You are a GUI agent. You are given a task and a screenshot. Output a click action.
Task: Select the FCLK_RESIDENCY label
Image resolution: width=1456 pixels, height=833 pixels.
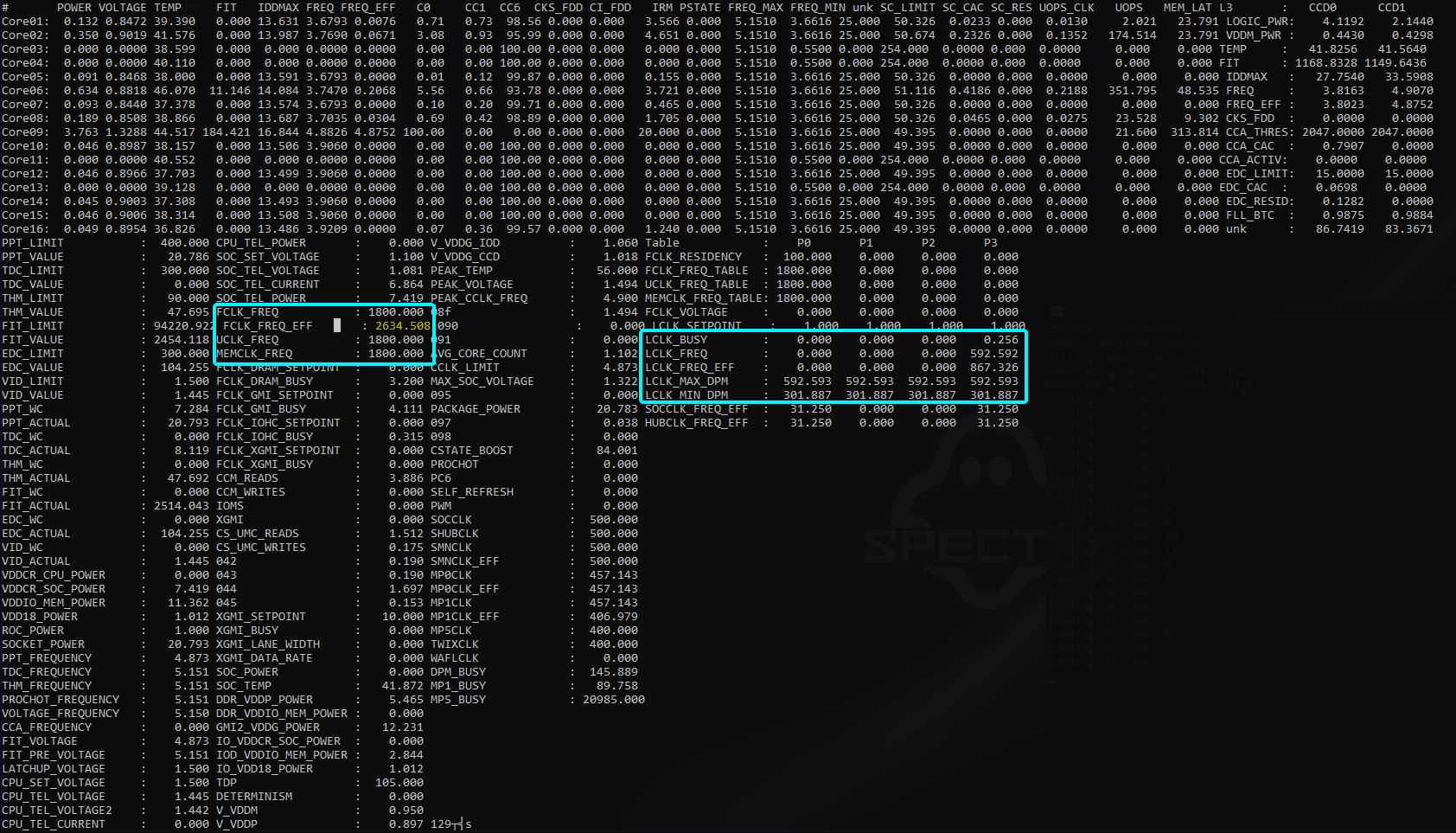(x=693, y=257)
